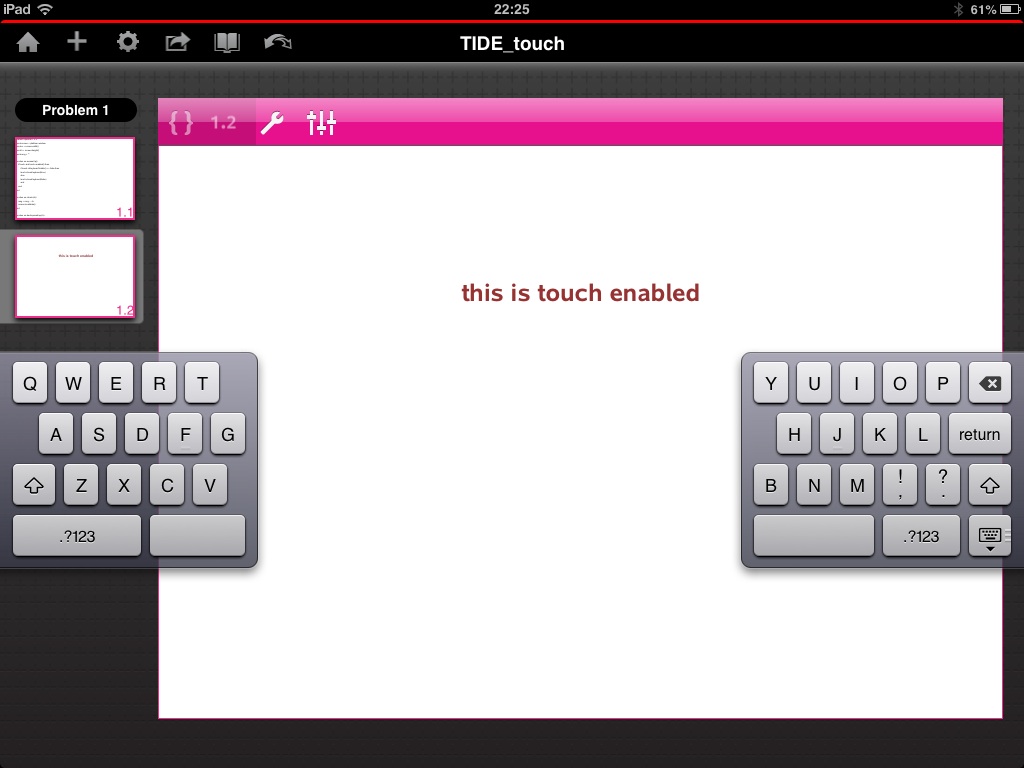The height and width of the screenshot is (768, 1024).
Task: Open the book library icon
Action: [x=228, y=42]
